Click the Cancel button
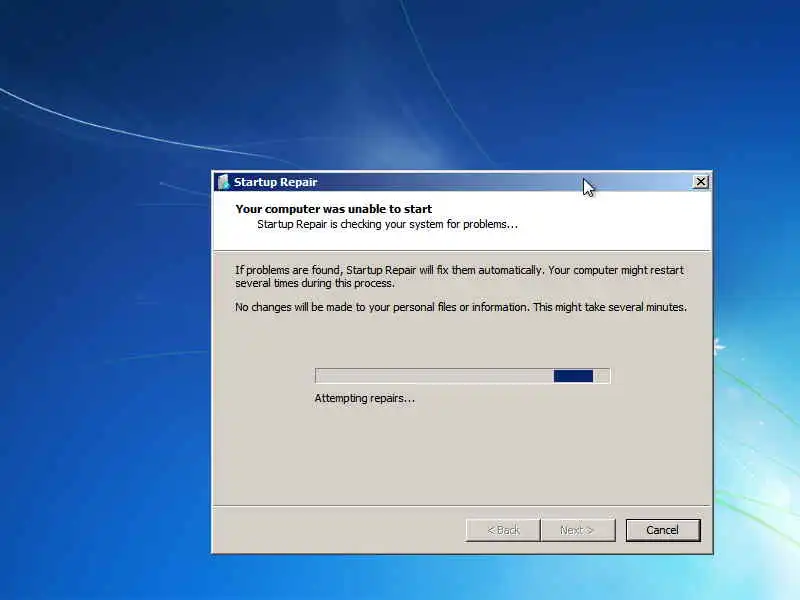The image size is (800, 600). coord(663,530)
